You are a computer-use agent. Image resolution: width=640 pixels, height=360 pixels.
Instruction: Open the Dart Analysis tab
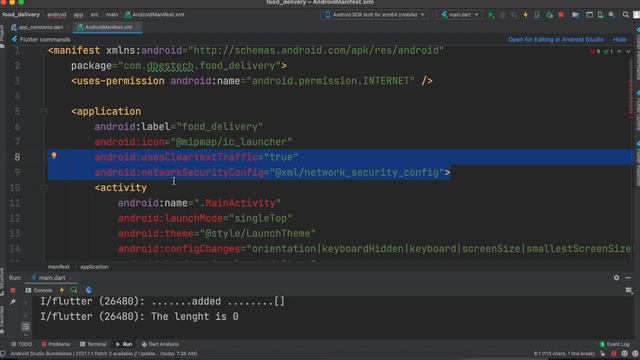[160, 344]
